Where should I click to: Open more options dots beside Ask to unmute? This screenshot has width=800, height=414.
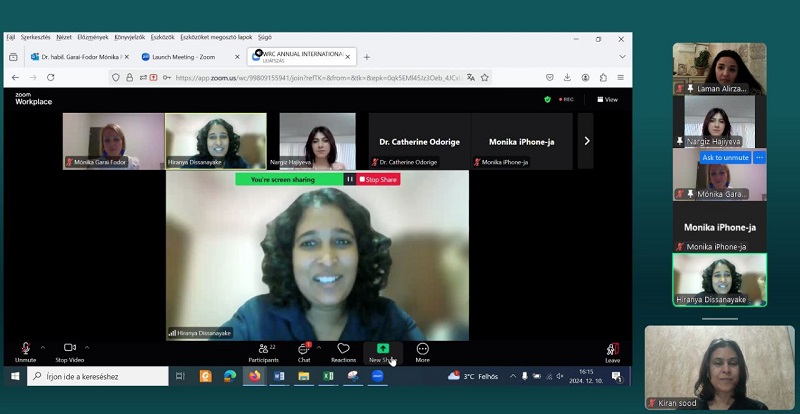(x=759, y=158)
